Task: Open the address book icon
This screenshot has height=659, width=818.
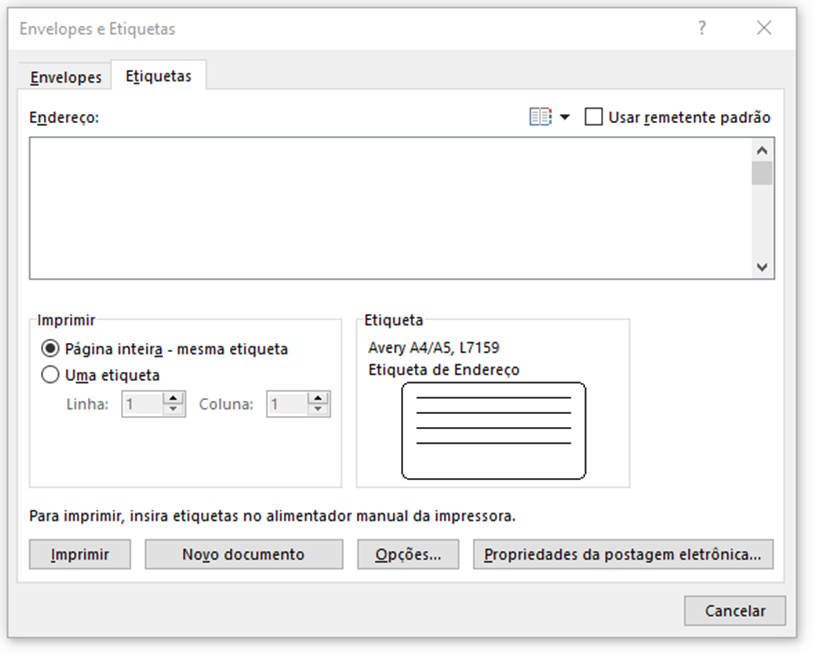Action: [540, 117]
